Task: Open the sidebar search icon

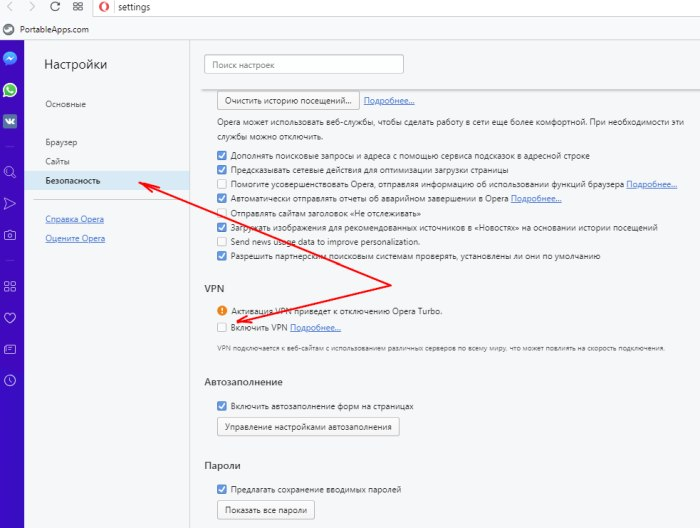Action: point(10,172)
